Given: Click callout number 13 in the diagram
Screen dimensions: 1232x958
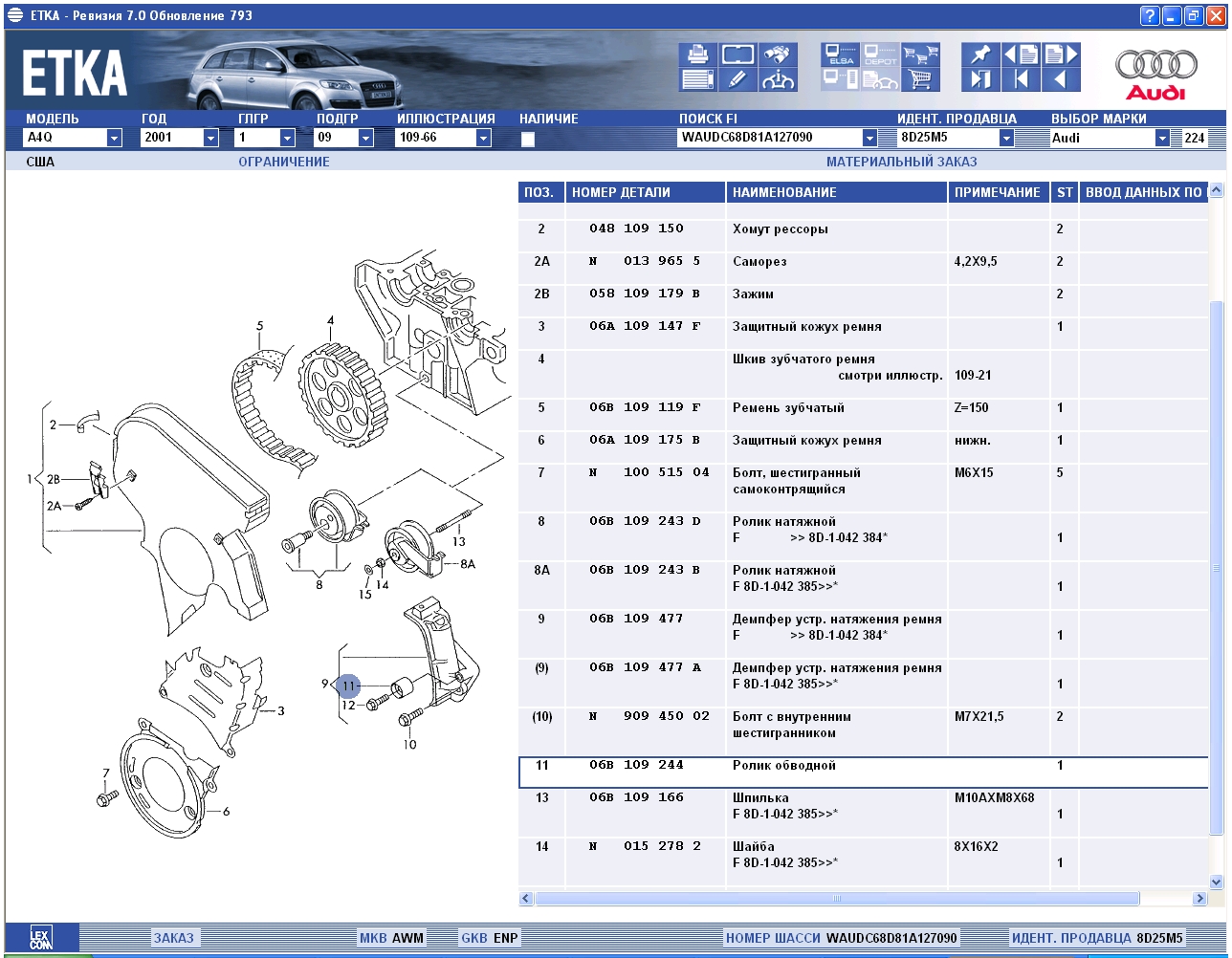Looking at the screenshot, I should 459,542.
